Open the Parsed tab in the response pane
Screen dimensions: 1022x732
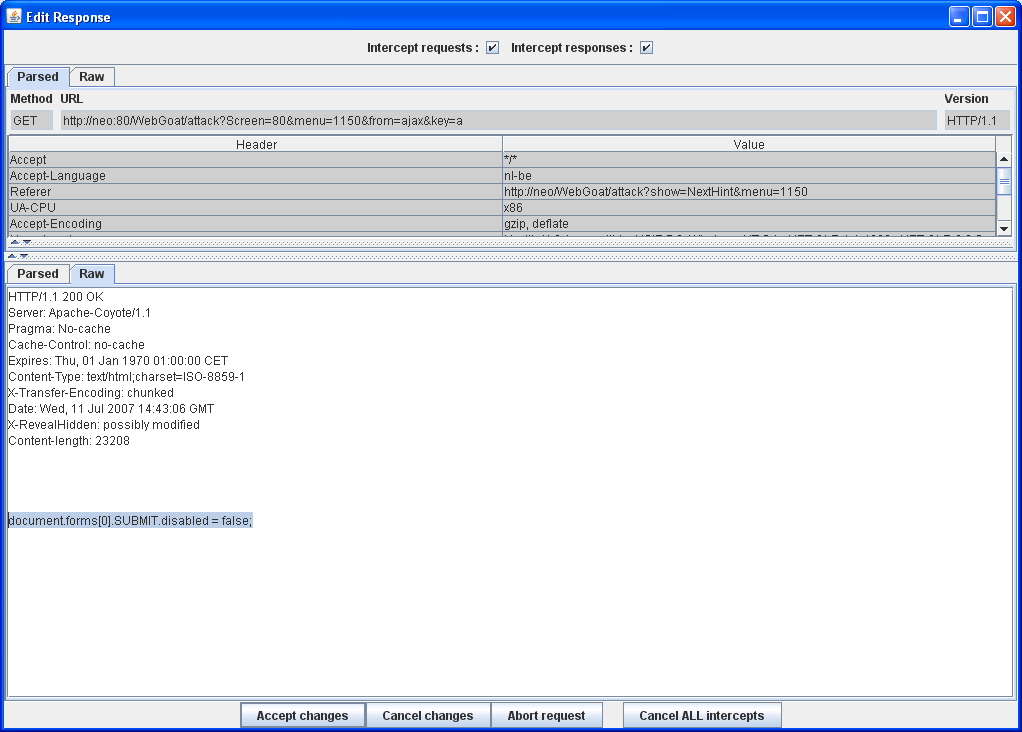tap(38, 274)
